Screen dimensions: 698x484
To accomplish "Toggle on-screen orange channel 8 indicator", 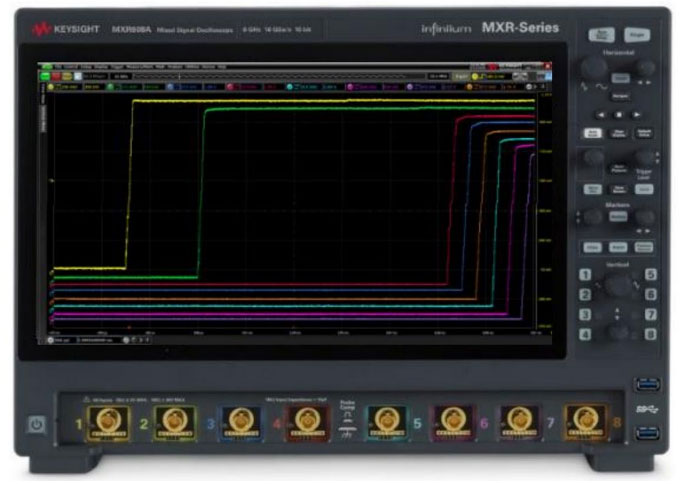I will tap(469, 87).
